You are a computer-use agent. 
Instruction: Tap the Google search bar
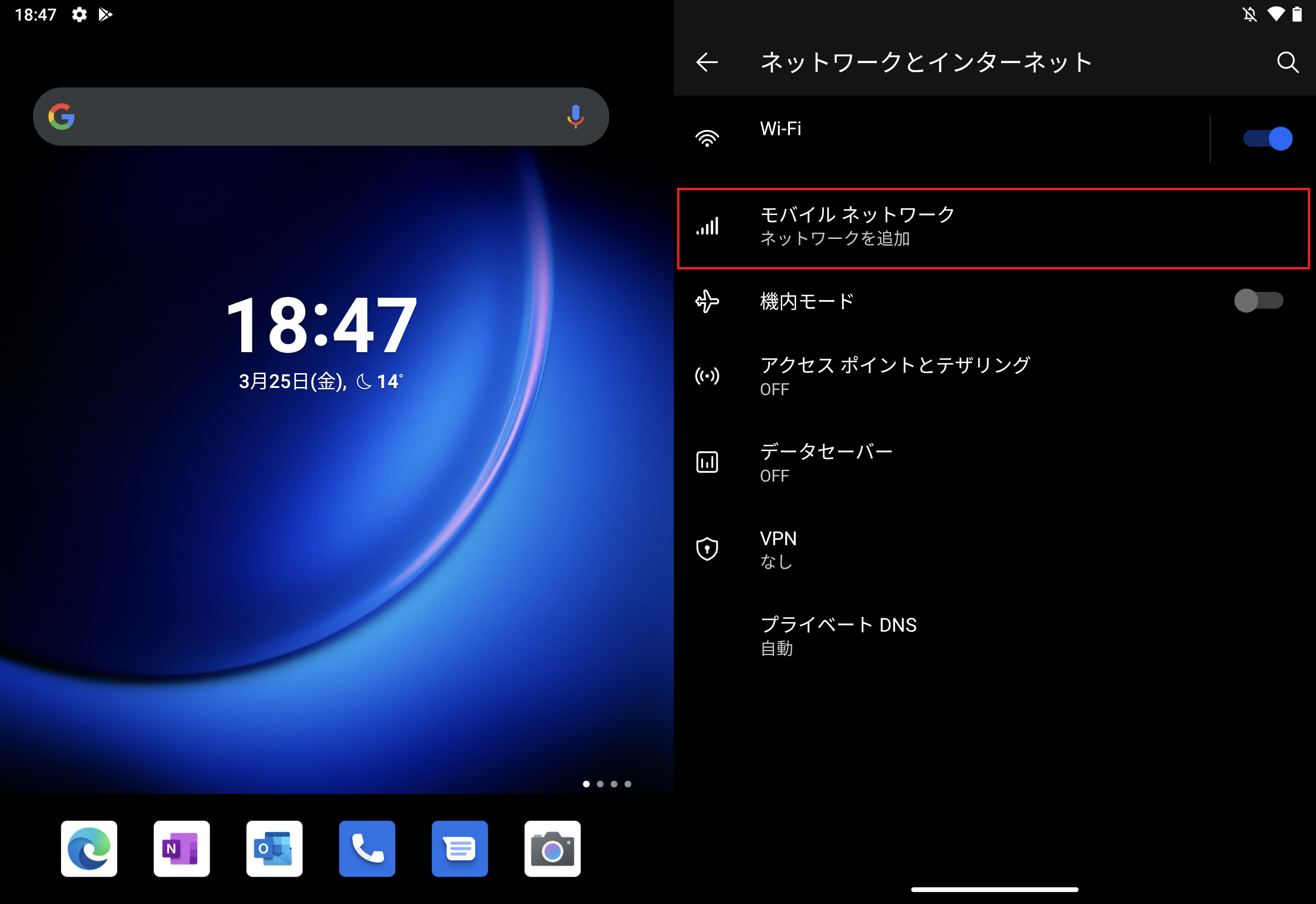pos(321,117)
